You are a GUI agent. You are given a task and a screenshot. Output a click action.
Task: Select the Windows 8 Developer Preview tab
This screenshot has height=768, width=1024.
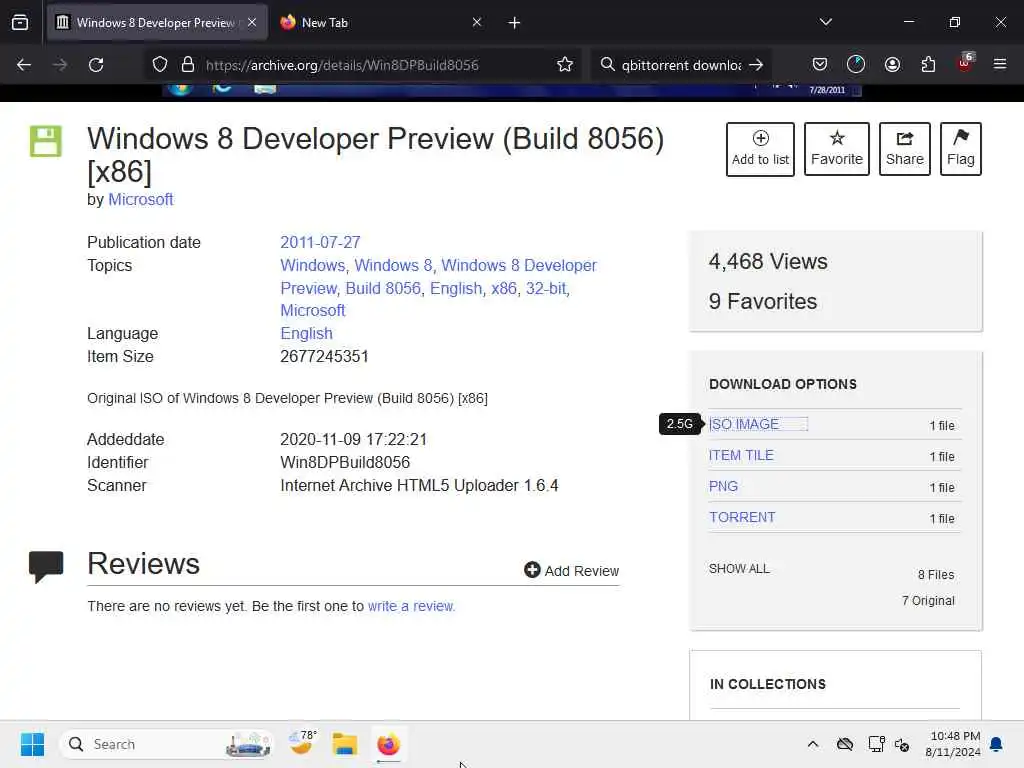tap(155, 23)
